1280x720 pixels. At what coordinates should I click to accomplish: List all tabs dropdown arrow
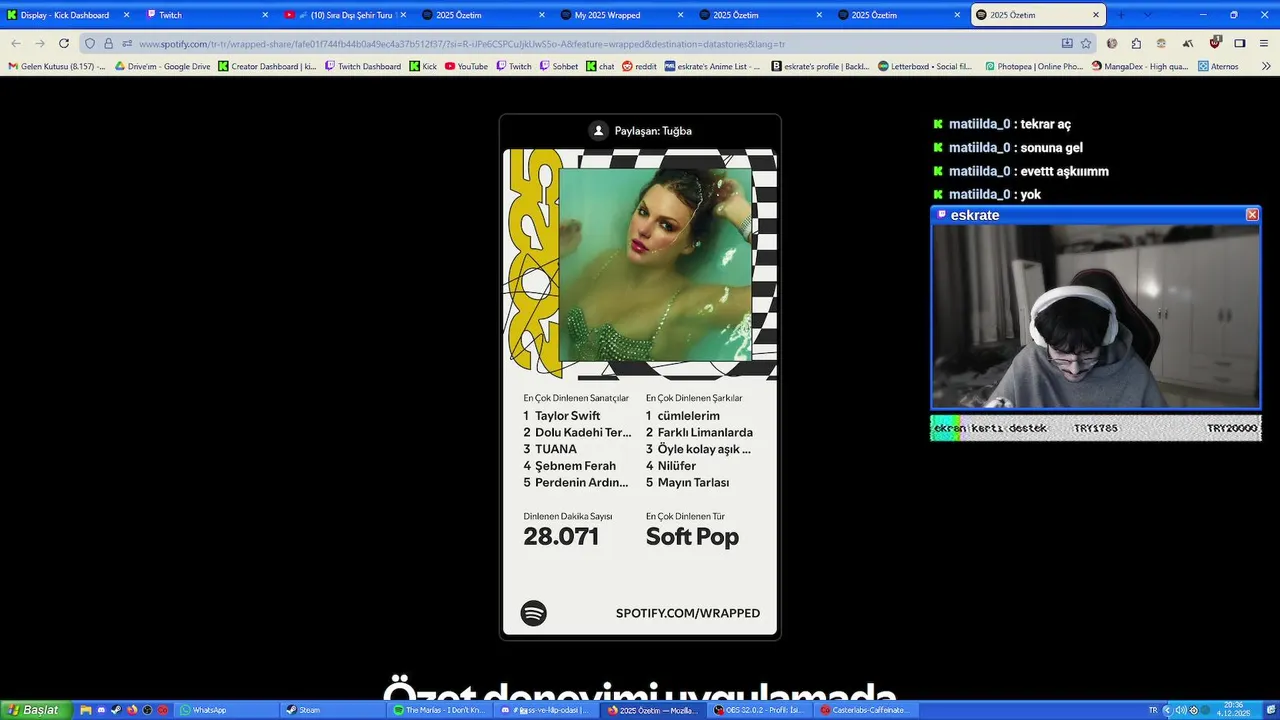[x=1147, y=15]
